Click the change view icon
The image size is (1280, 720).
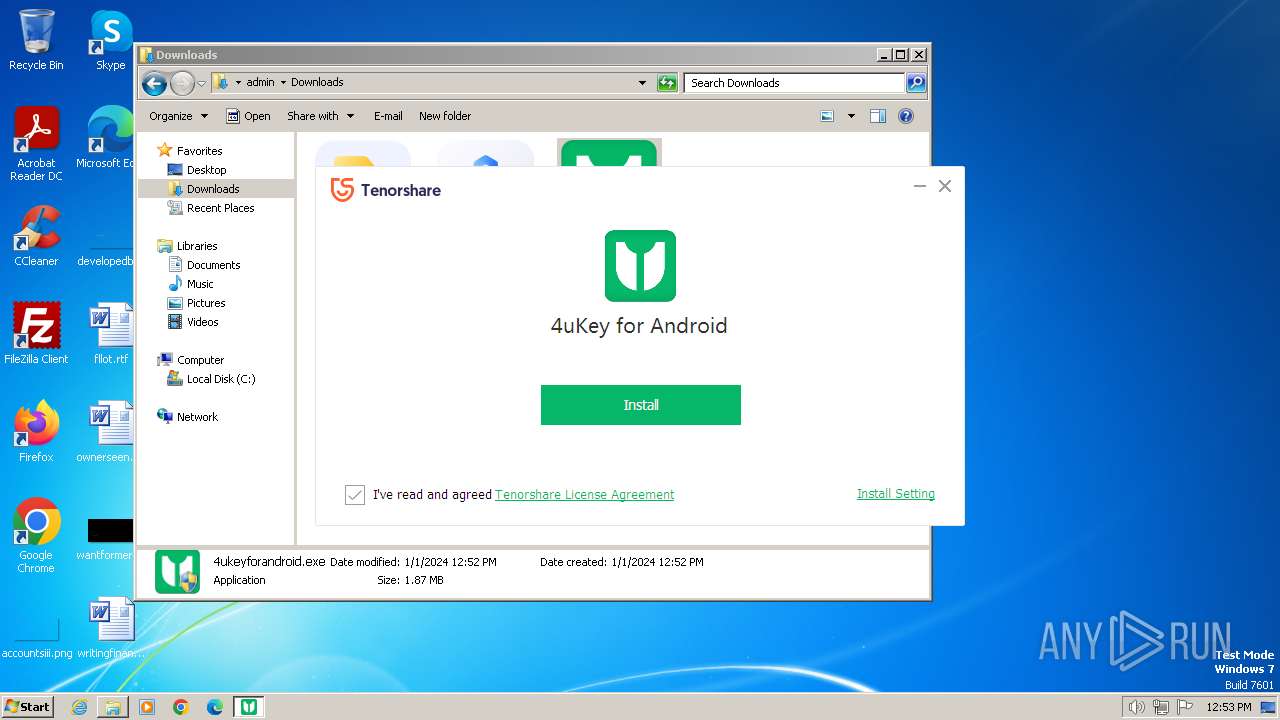tap(827, 116)
